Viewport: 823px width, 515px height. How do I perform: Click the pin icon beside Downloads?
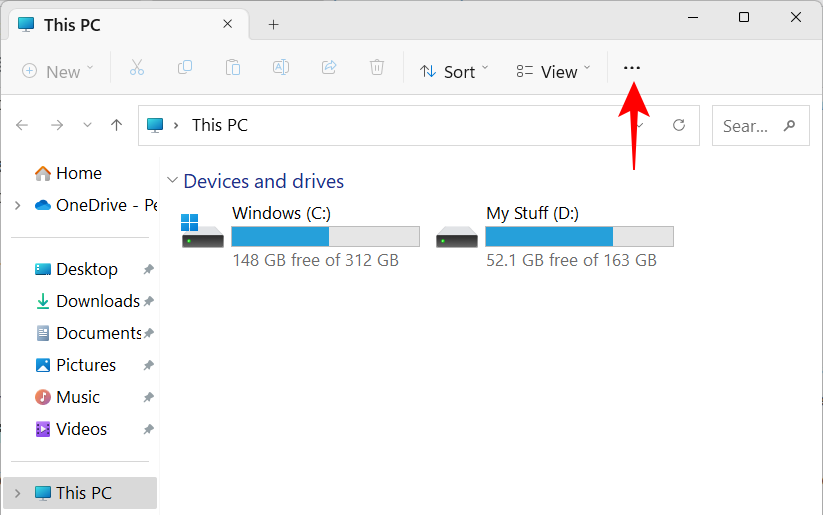(149, 301)
